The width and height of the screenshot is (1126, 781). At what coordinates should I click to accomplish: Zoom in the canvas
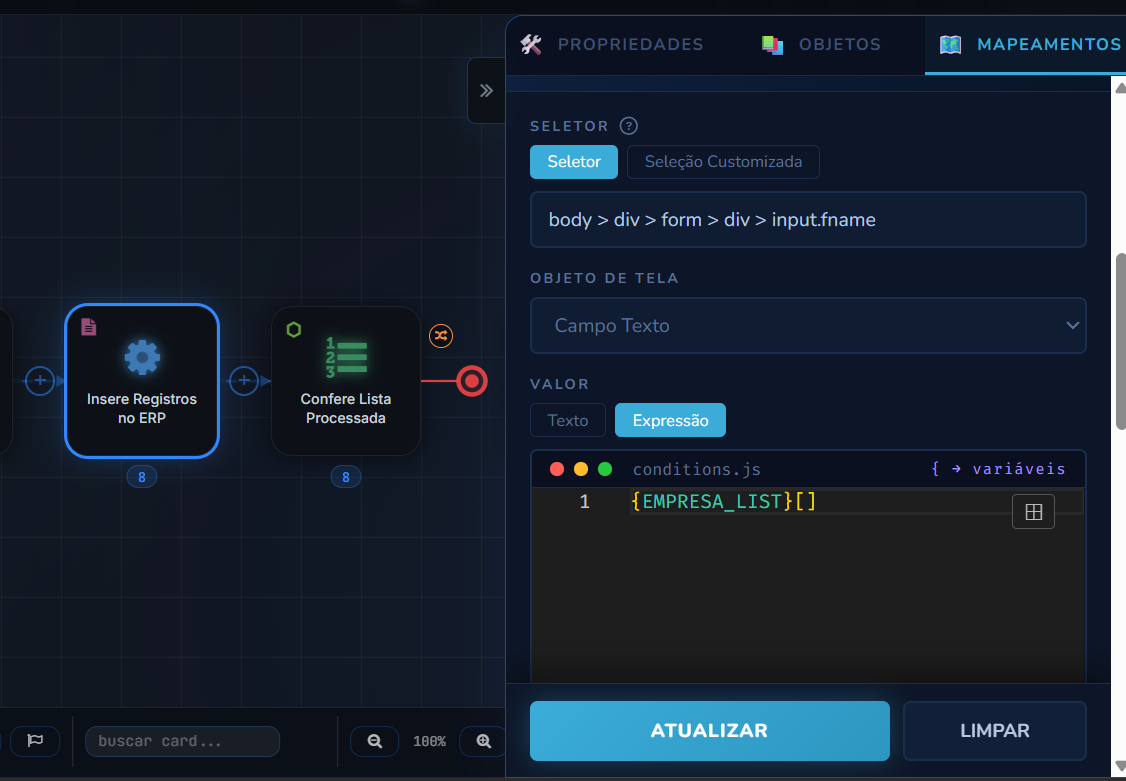click(483, 742)
